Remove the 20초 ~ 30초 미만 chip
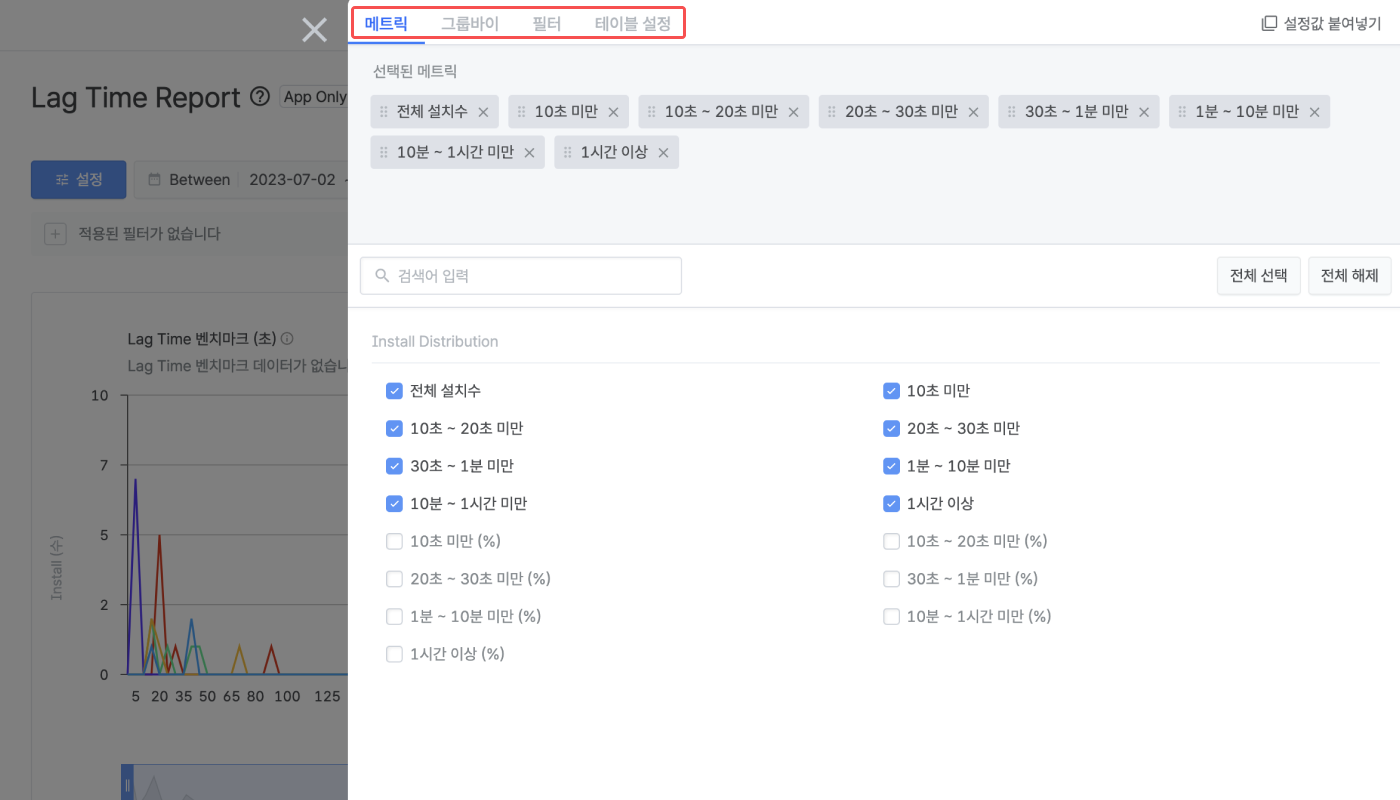 (973, 112)
